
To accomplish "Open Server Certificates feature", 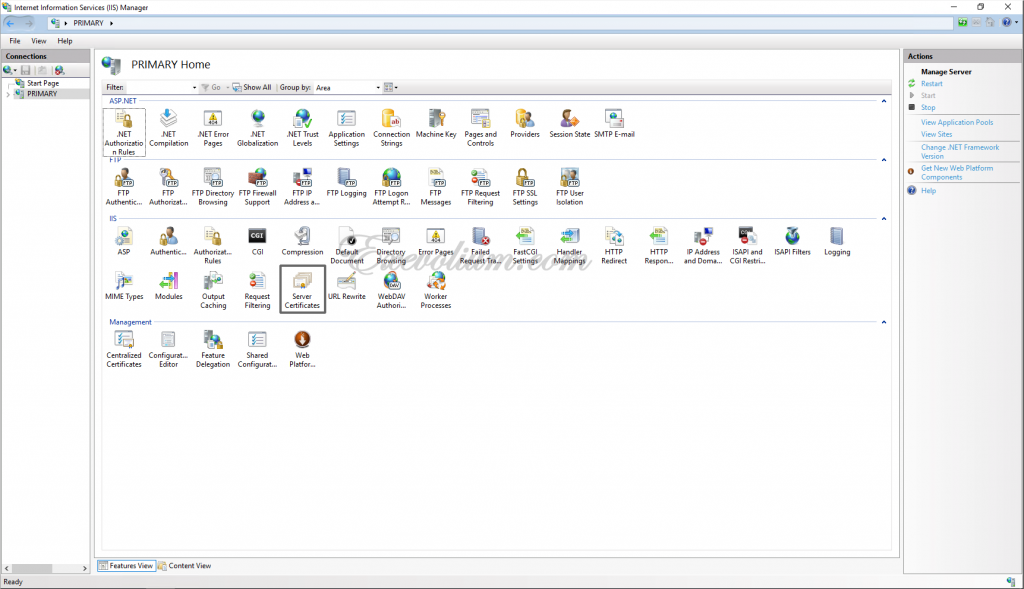I will pos(302,289).
